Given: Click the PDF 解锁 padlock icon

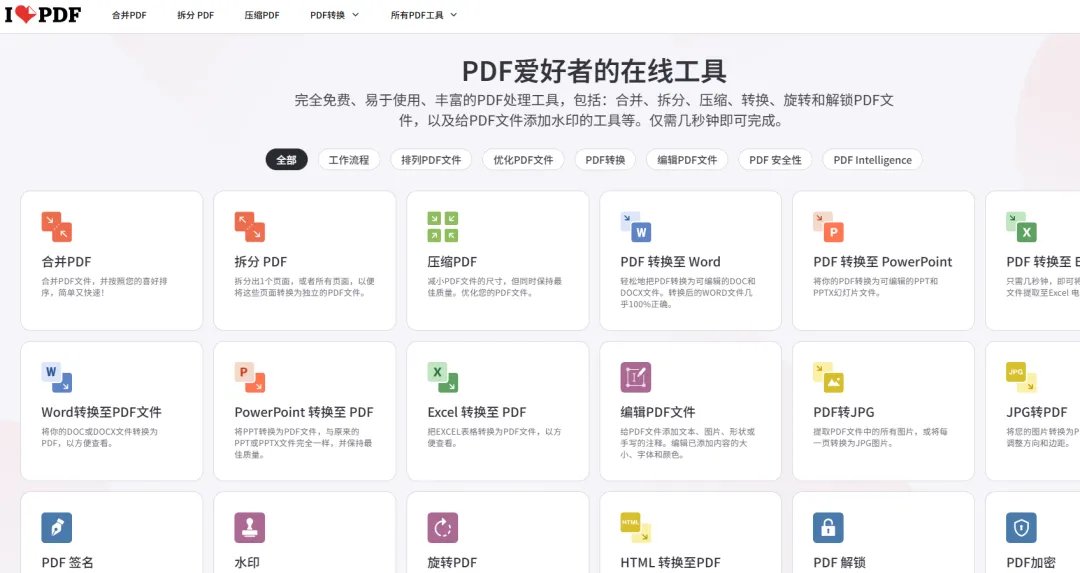Looking at the screenshot, I should pyautogui.click(x=828, y=528).
